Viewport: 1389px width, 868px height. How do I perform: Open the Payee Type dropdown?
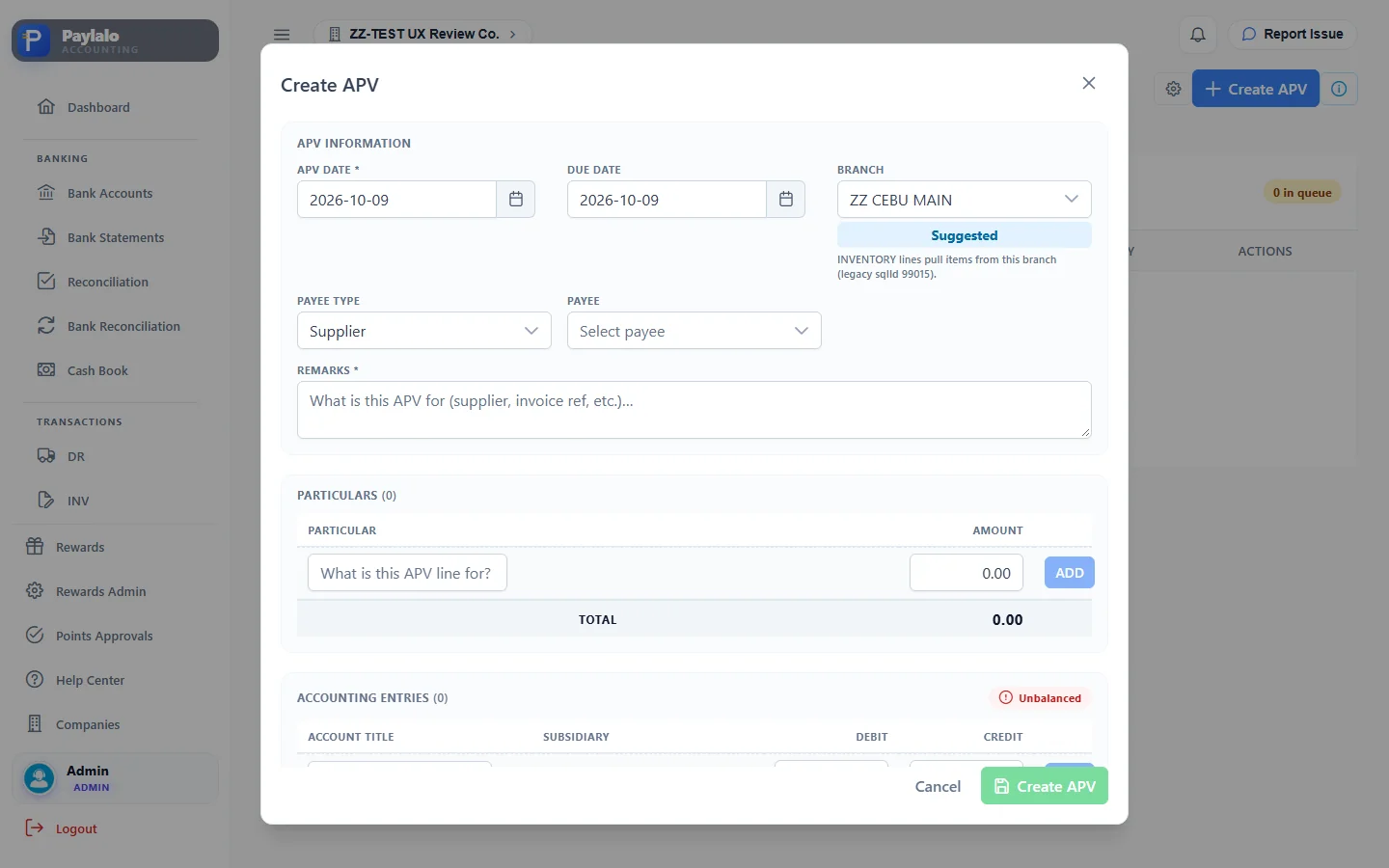(x=424, y=331)
